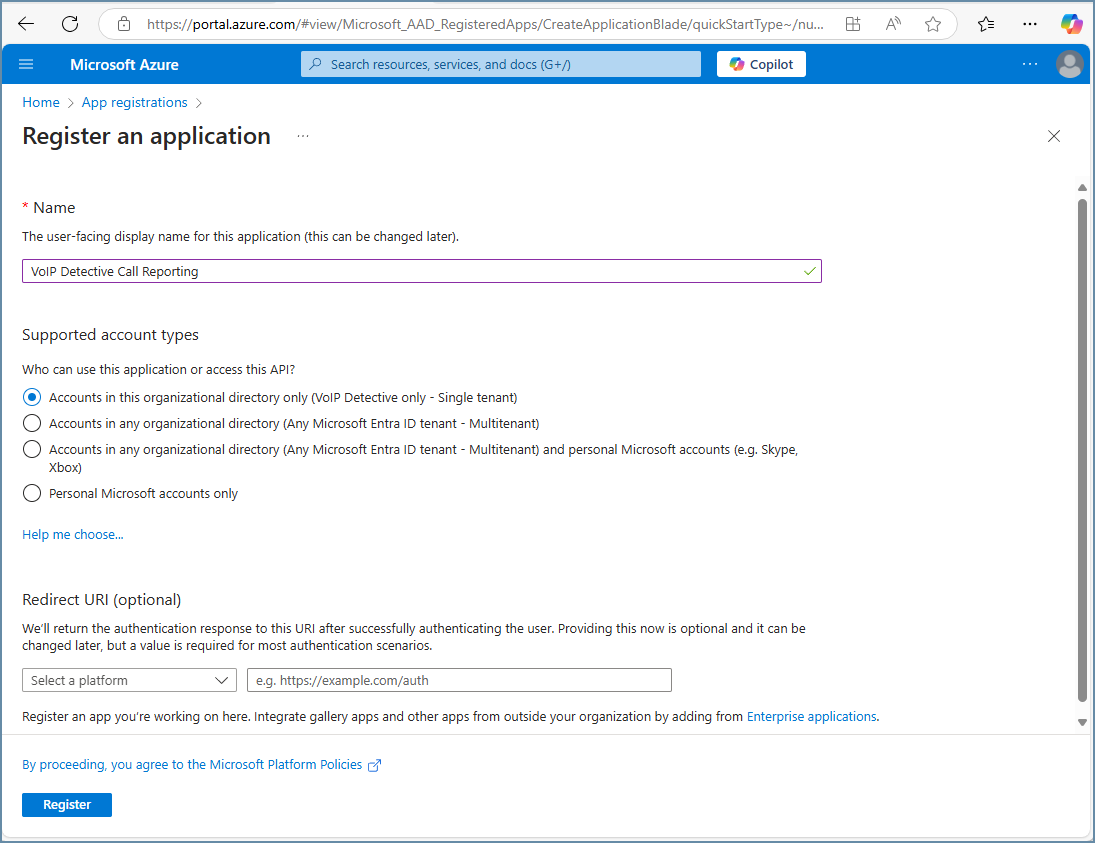Add page to favorites star icon
The width and height of the screenshot is (1095, 843).
tap(932, 24)
